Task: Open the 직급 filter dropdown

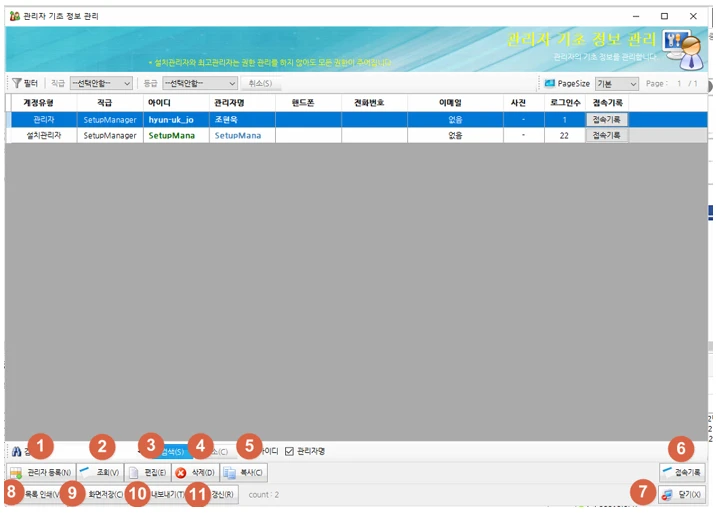Action: (x=101, y=83)
